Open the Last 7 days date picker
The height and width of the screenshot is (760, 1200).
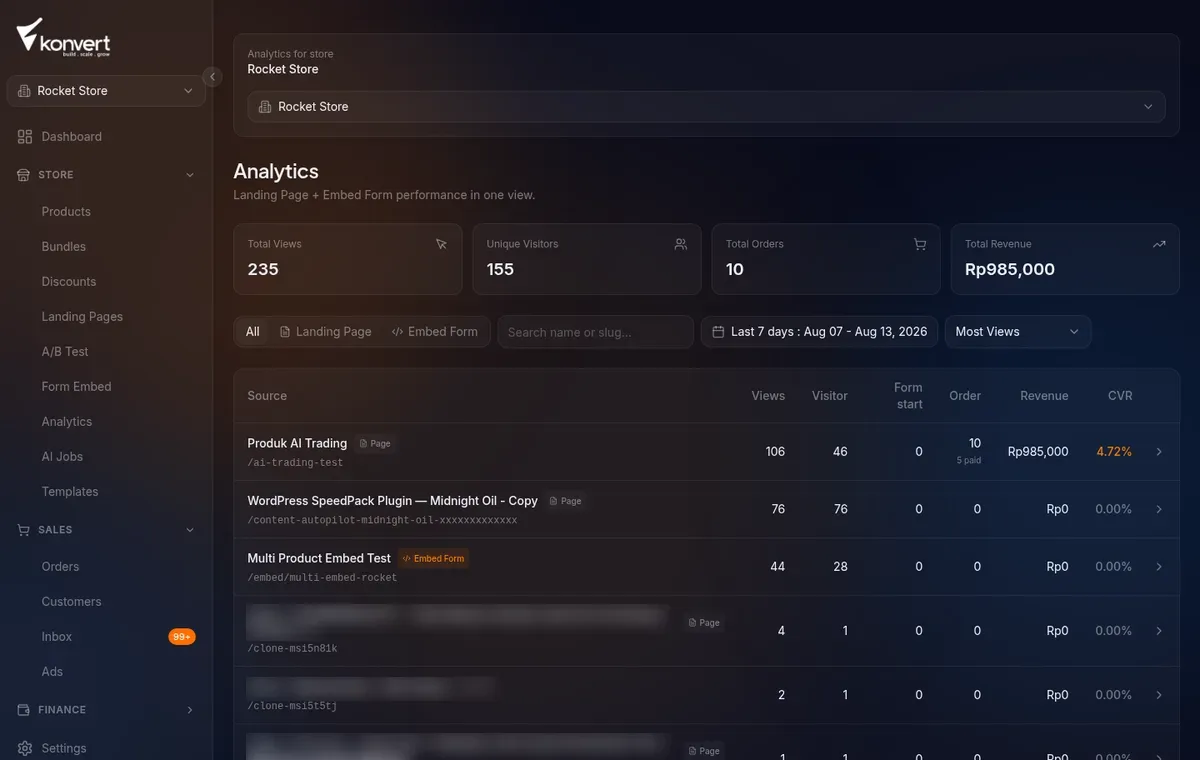[x=819, y=332]
